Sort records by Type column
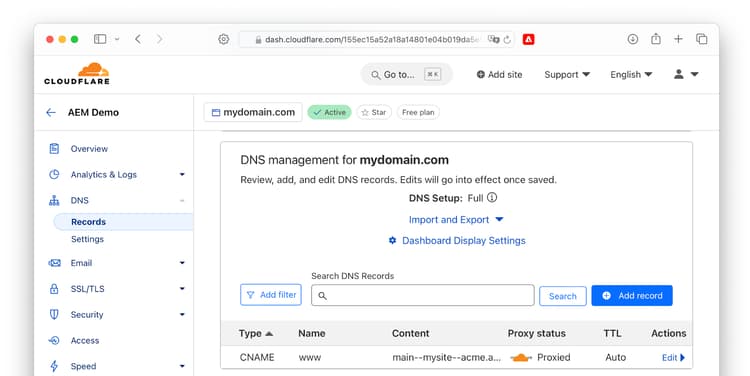 256,333
